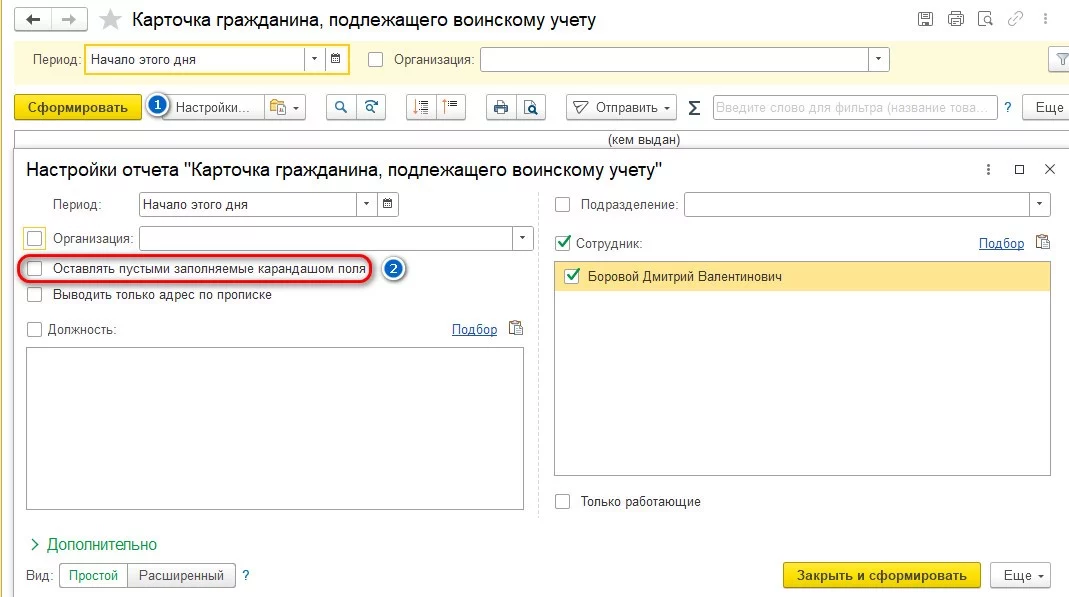The width and height of the screenshot is (1069, 597).
Task: Uncheck the Сотрудник checkbox
Action: 562,243
